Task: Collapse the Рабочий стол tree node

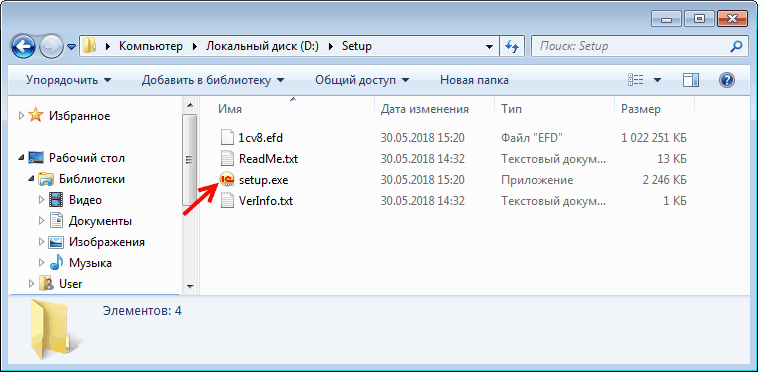Action: click(x=21, y=158)
